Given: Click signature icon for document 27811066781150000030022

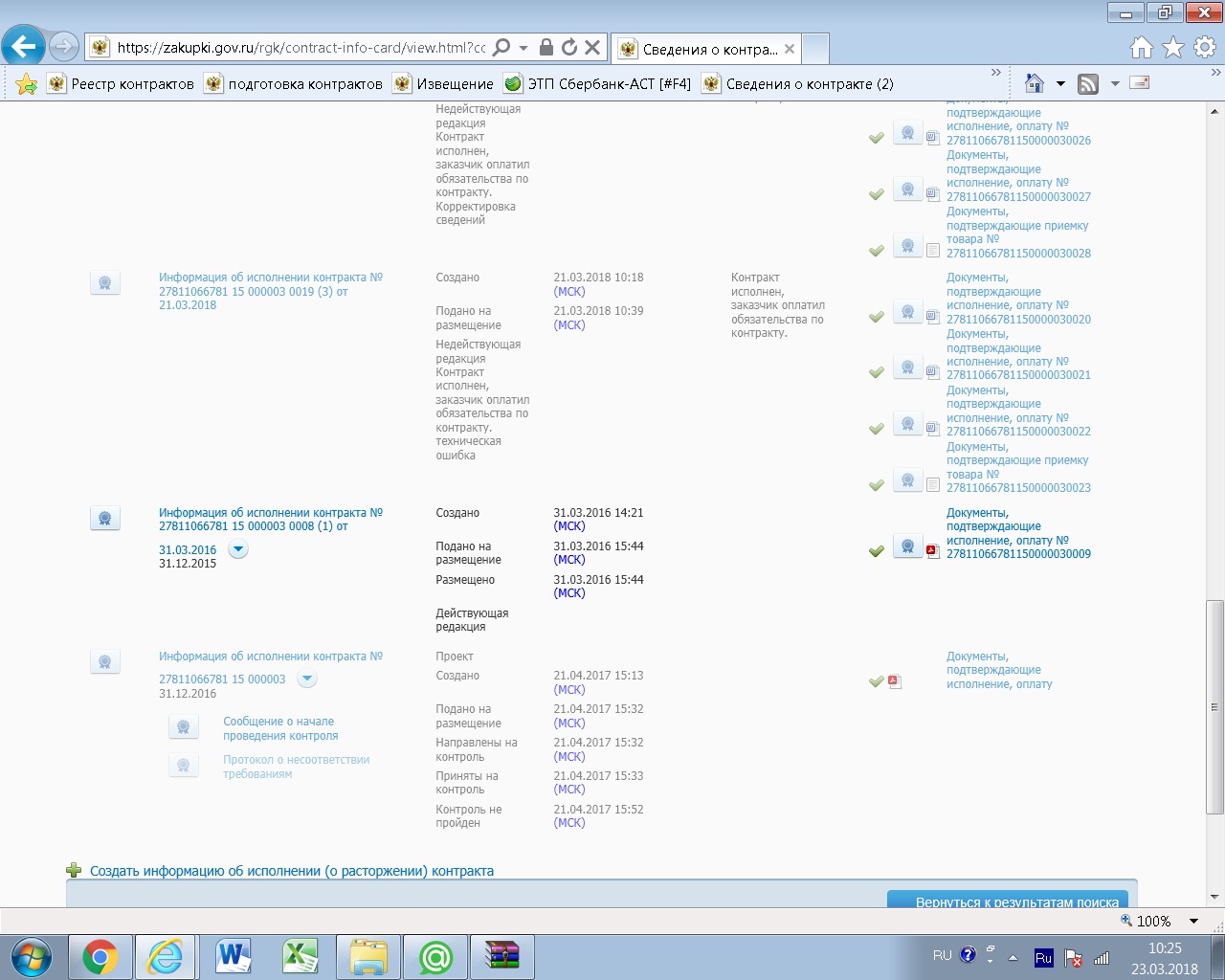Looking at the screenshot, I should click(907, 425).
